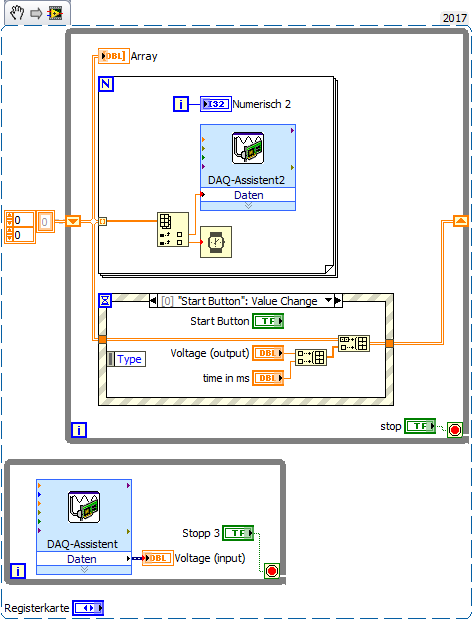Click the lower while loop stop terminal
The width and height of the screenshot is (473, 620).
coord(272,571)
